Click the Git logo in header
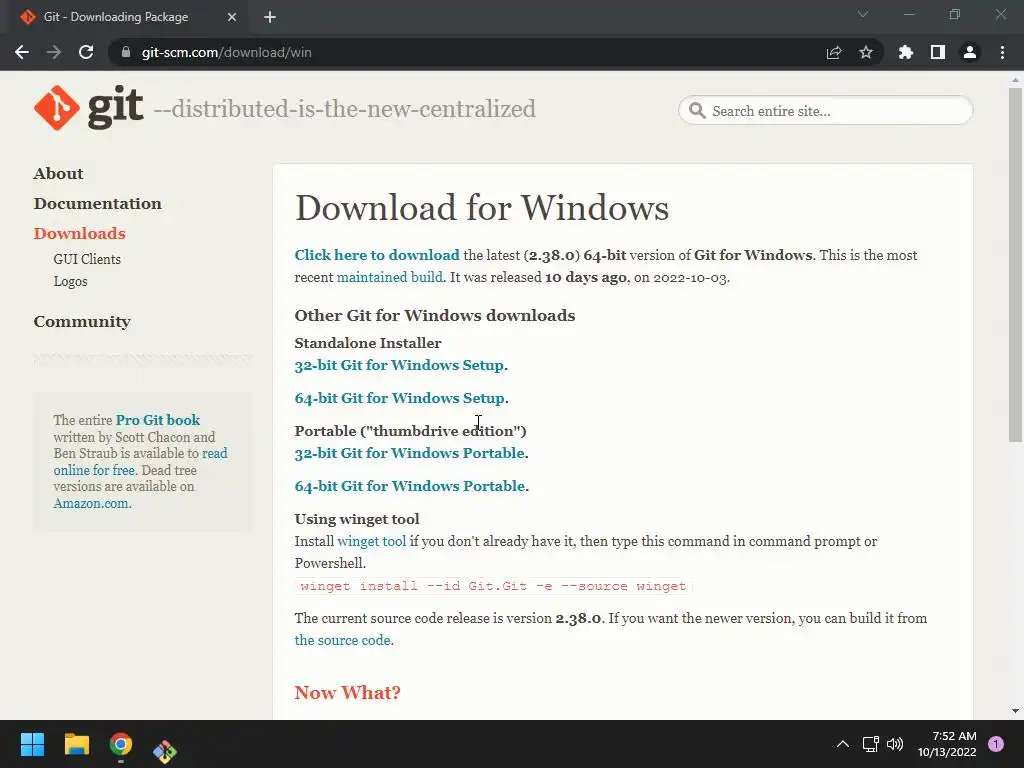Screen dimensions: 1024x768 coord(89,108)
